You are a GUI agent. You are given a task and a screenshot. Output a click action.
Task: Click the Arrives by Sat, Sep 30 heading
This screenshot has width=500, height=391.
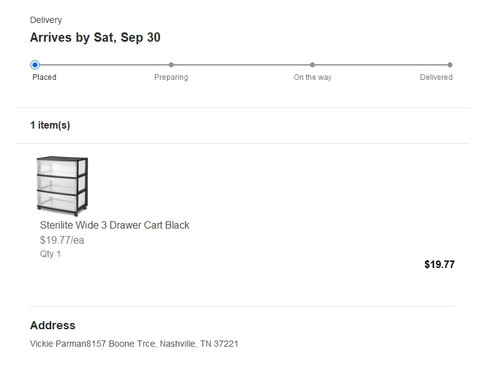[x=95, y=37]
